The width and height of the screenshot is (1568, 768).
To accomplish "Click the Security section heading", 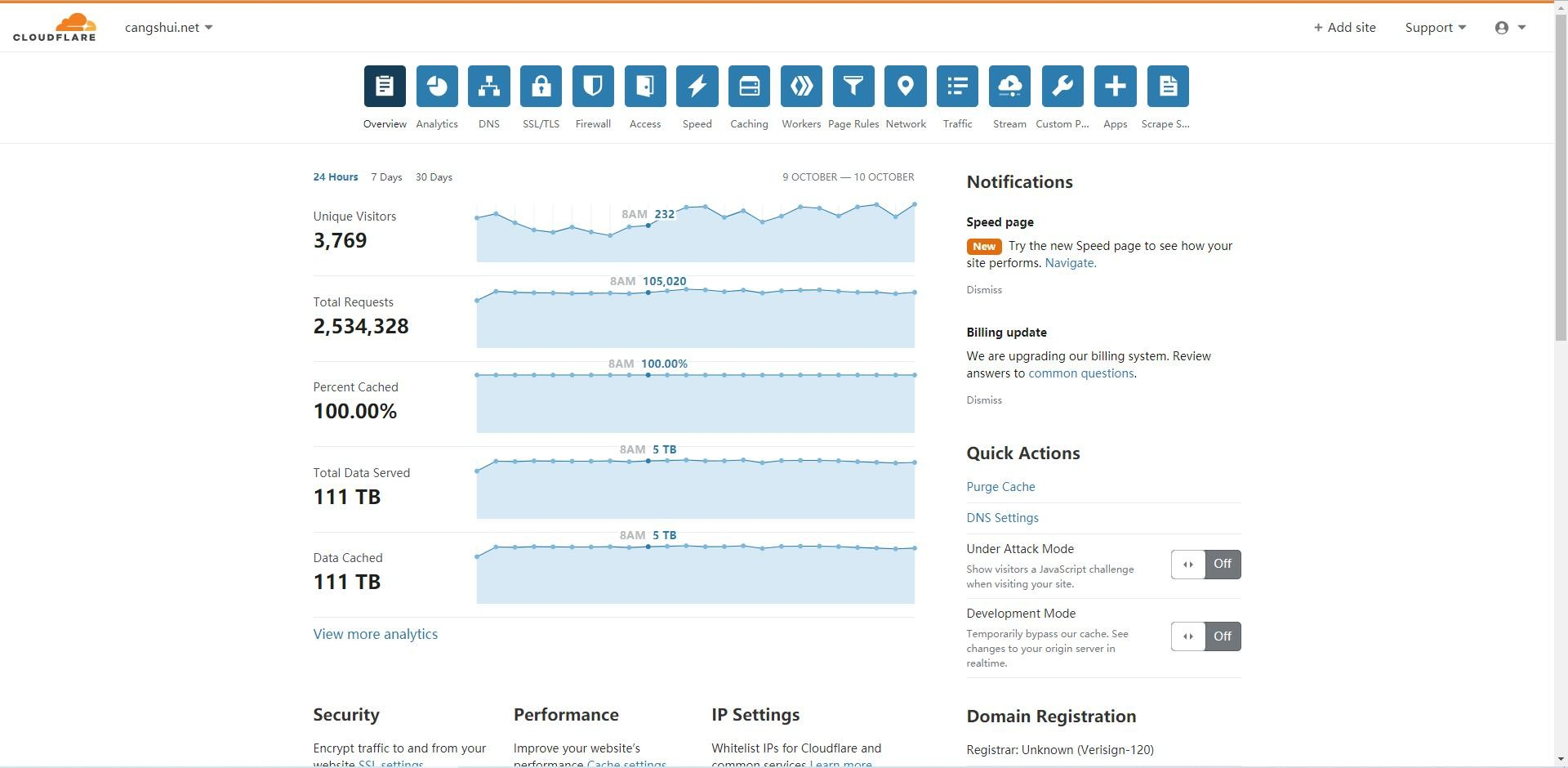I will click(346, 715).
